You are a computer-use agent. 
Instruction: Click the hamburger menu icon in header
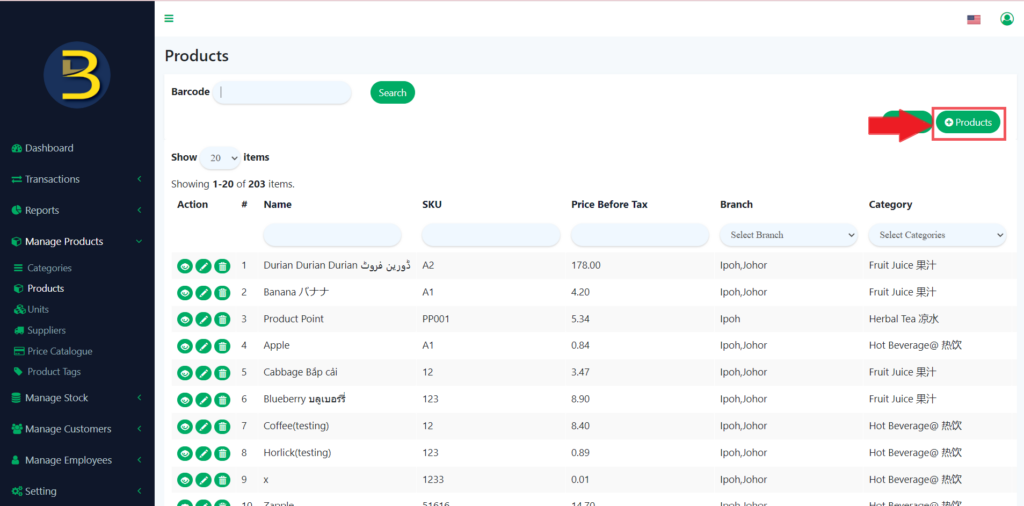169,18
